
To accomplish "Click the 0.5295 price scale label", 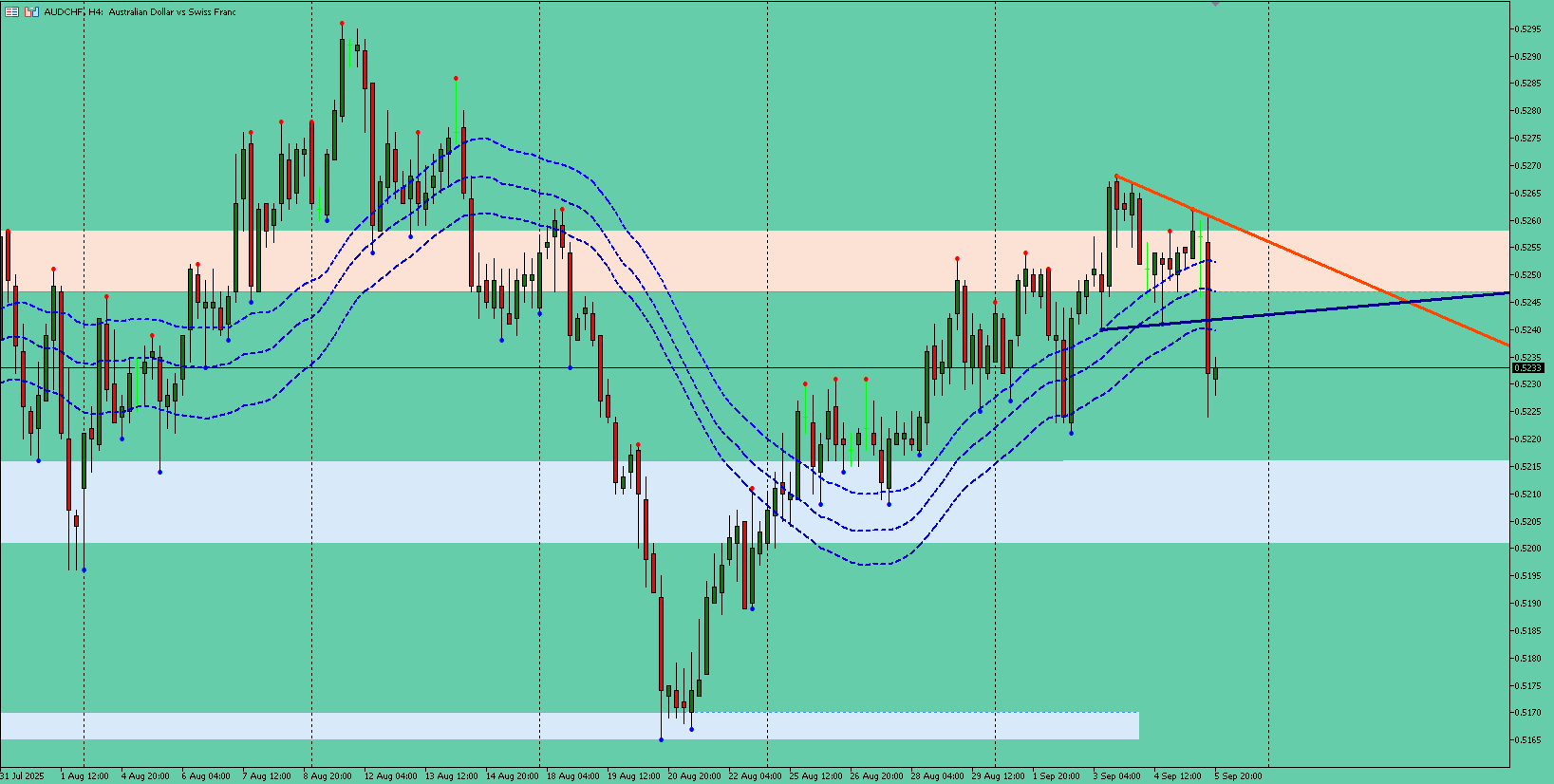I will (1527, 28).
